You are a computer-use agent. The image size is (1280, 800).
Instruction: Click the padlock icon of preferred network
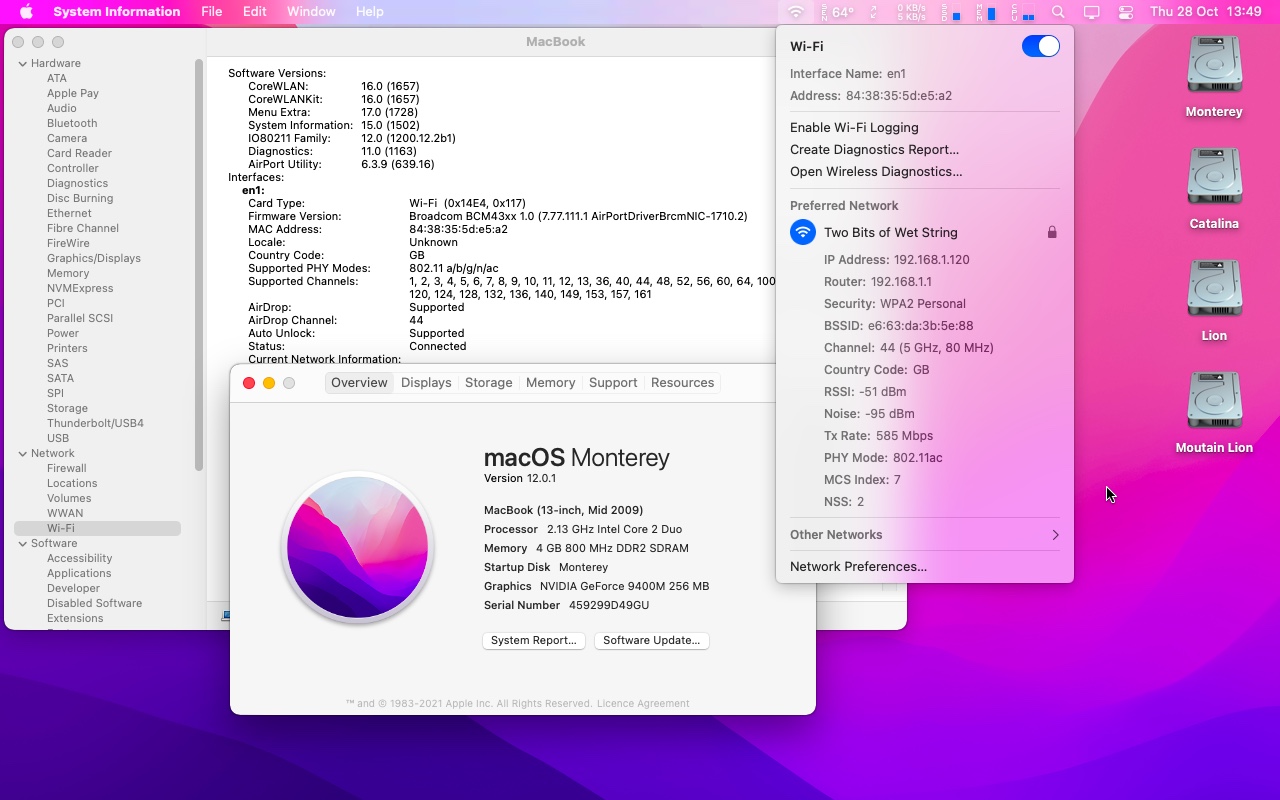click(1052, 232)
